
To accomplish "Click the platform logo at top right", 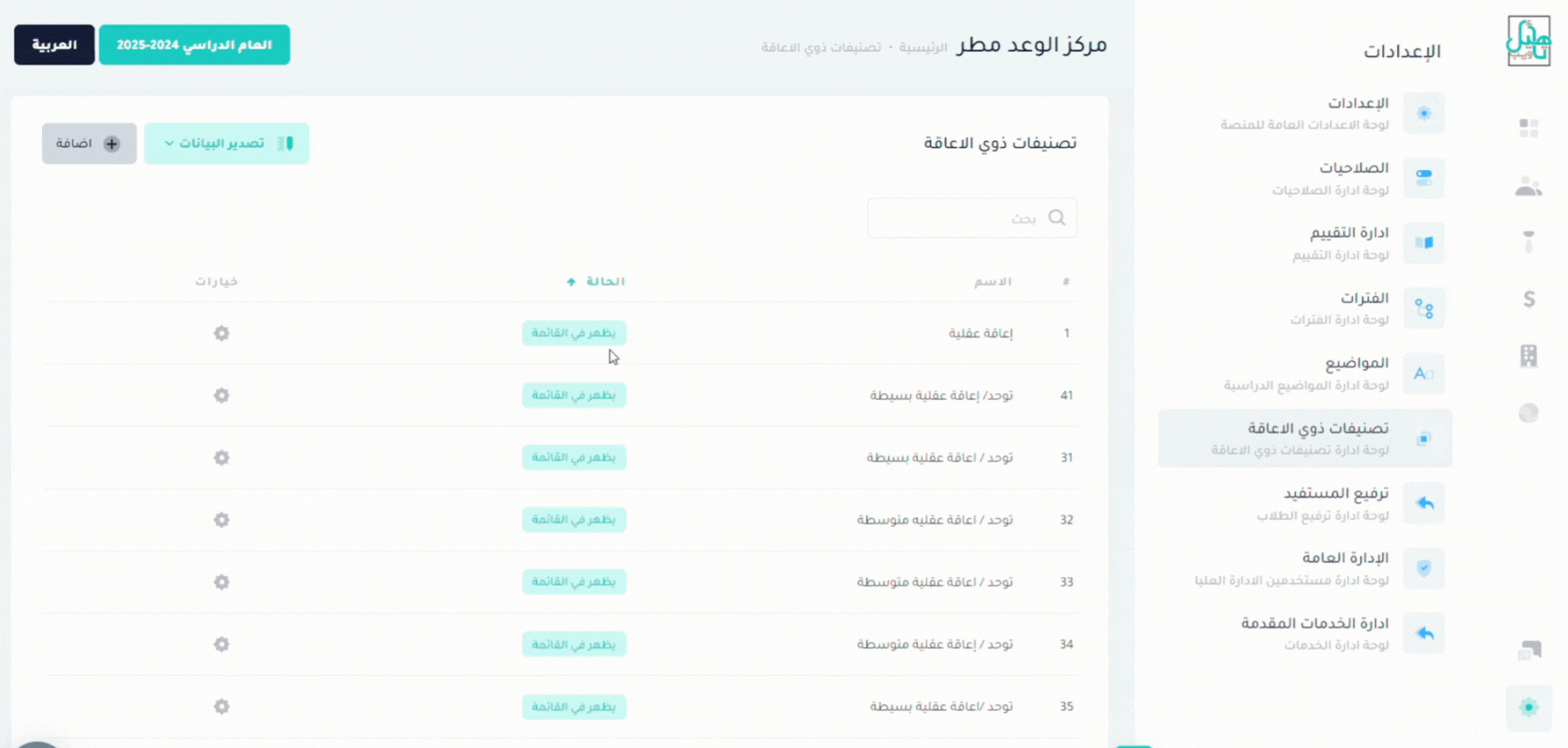I will pos(1529,41).
